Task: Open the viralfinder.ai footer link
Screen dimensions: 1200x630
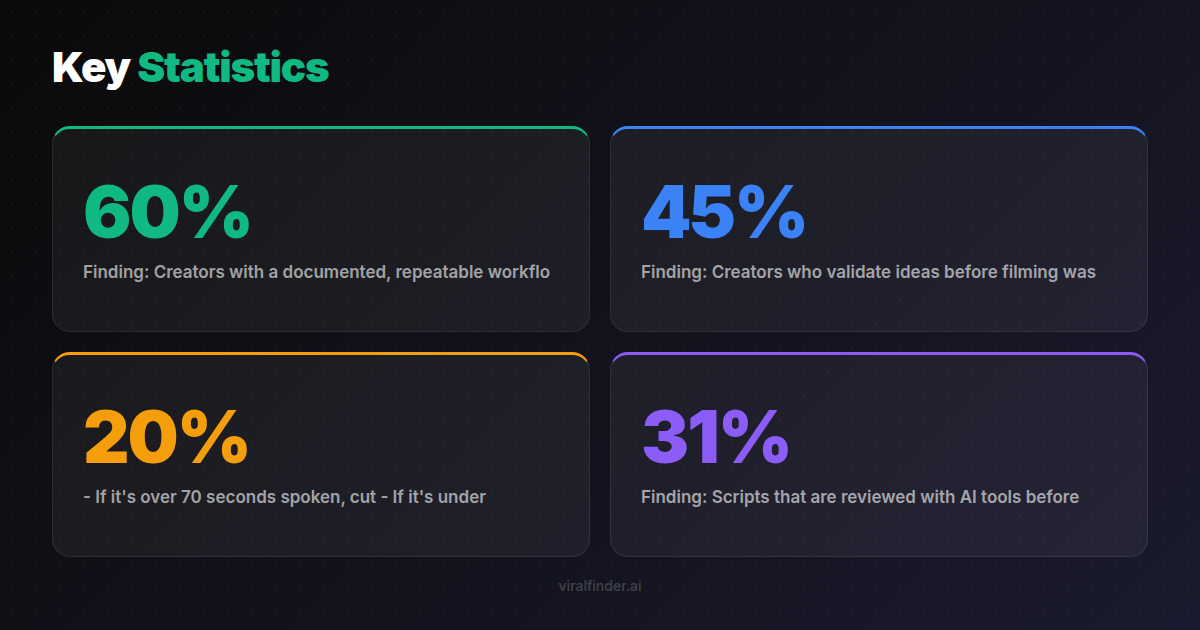Action: pyautogui.click(x=600, y=586)
